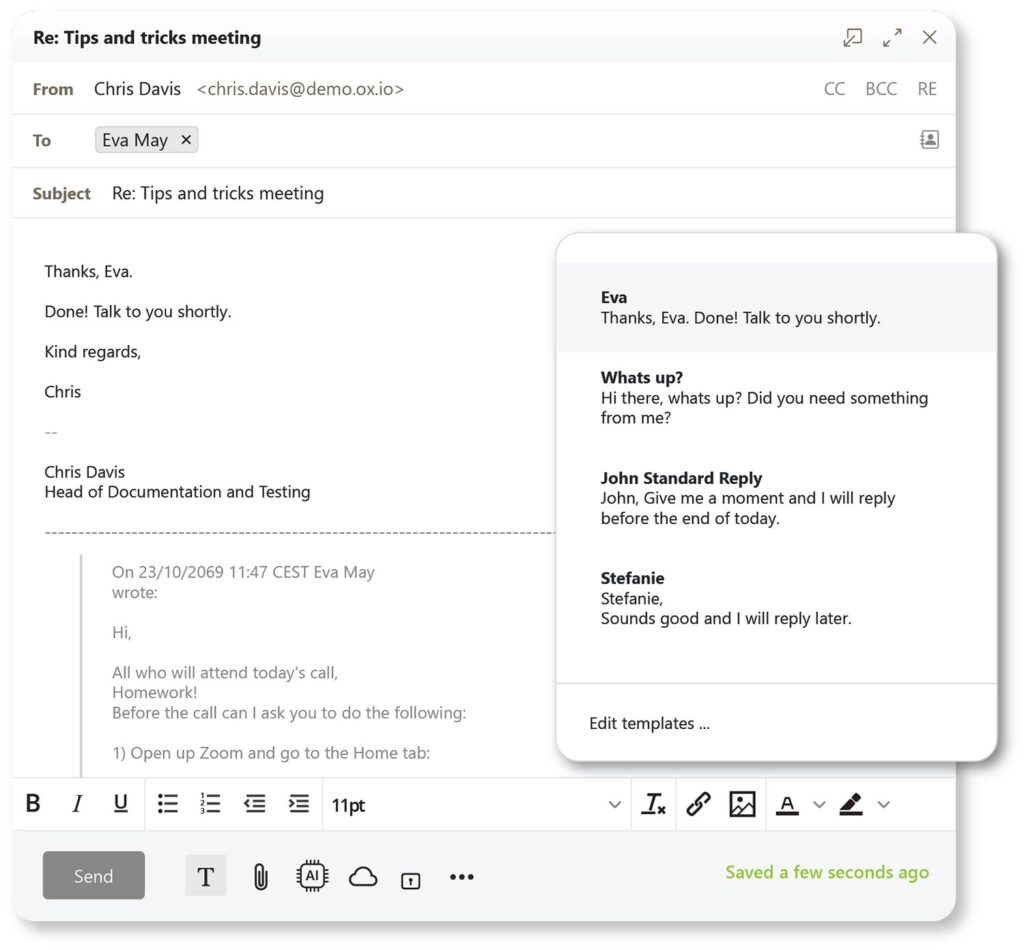This screenshot has width=1024, height=950.
Task: Click the attachment paperclip icon
Action: [260, 877]
